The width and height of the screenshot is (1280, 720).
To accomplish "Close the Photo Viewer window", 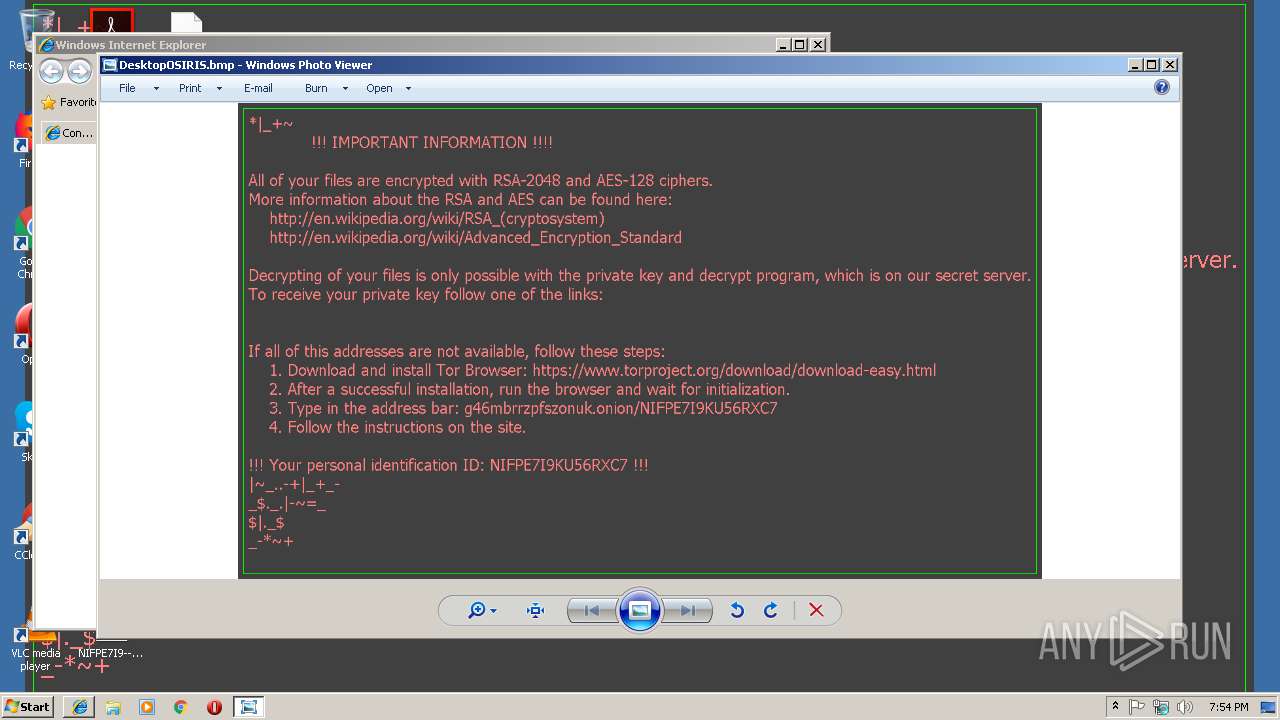I will click(x=1170, y=65).
